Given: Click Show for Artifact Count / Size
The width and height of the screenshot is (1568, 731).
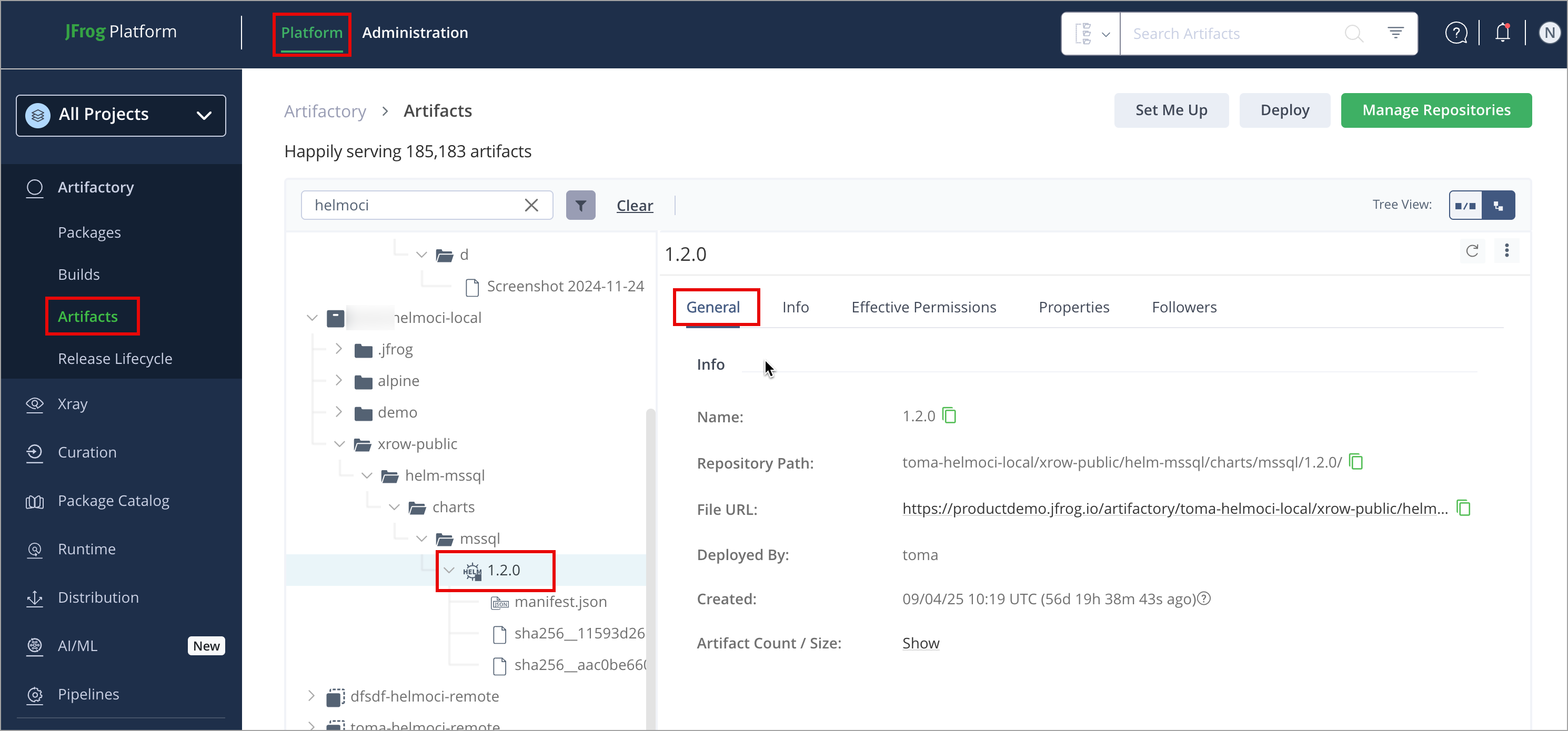Looking at the screenshot, I should (920, 643).
